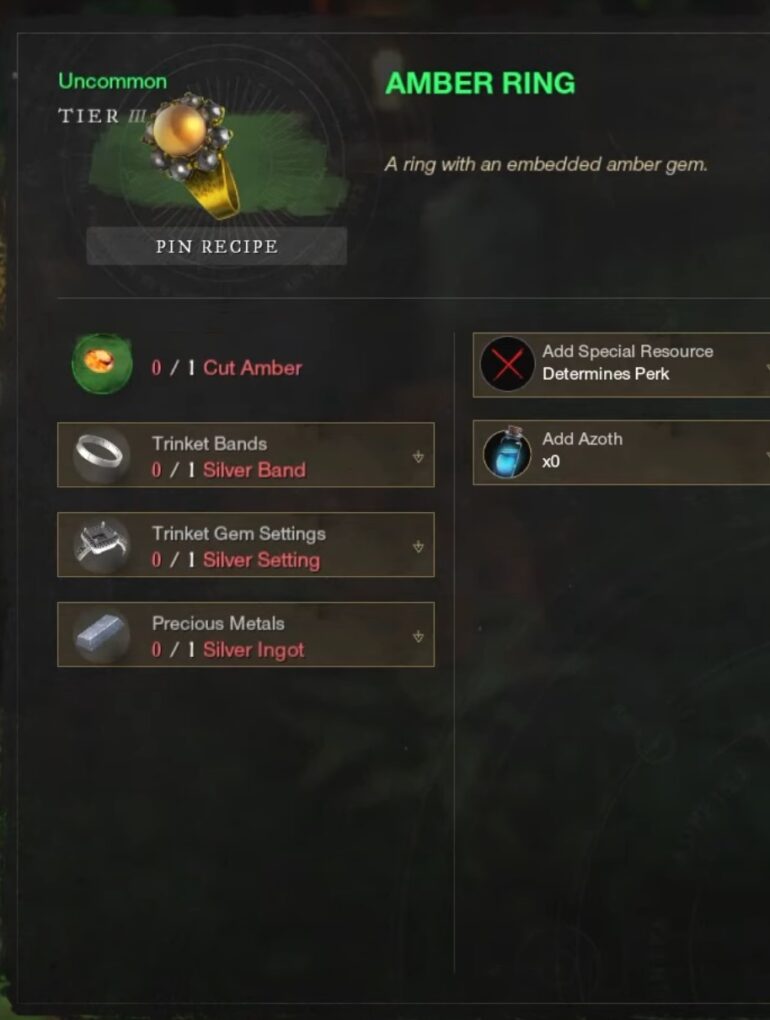Click the Cut Amber gem icon
This screenshot has width=770, height=1020.
coord(102,364)
